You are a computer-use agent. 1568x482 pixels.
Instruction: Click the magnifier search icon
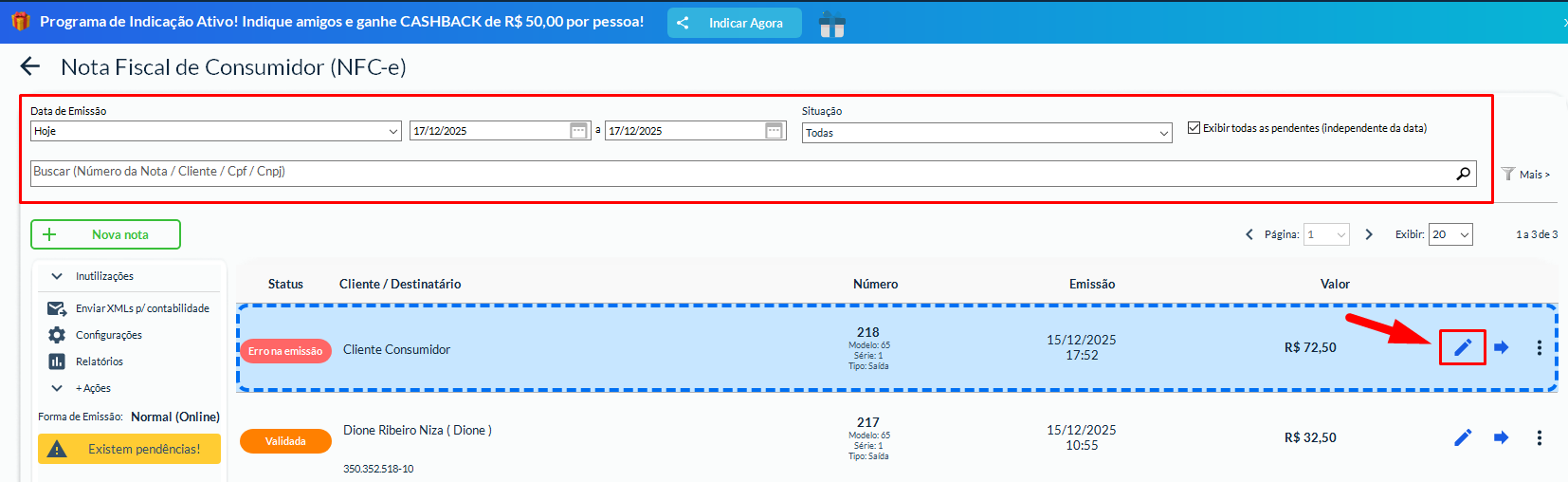(x=1463, y=173)
